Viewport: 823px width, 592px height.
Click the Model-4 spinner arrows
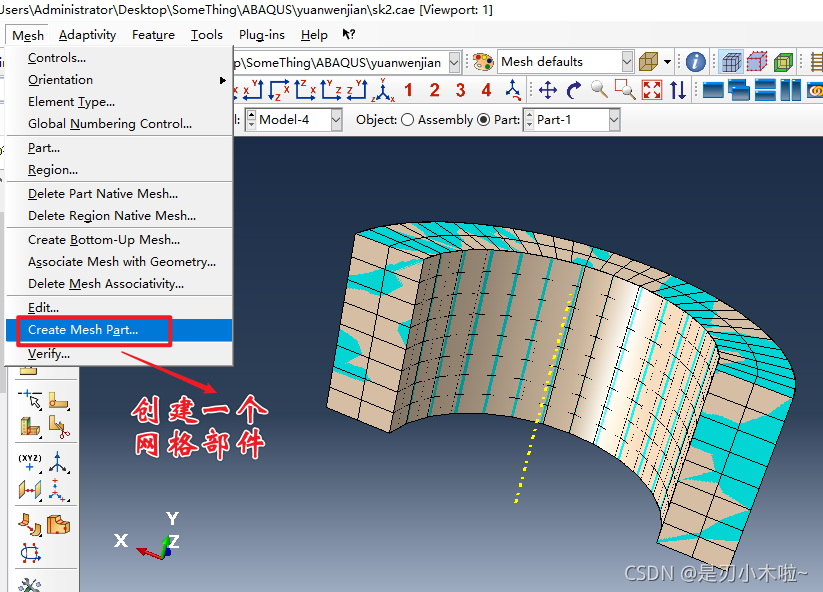(x=251, y=120)
